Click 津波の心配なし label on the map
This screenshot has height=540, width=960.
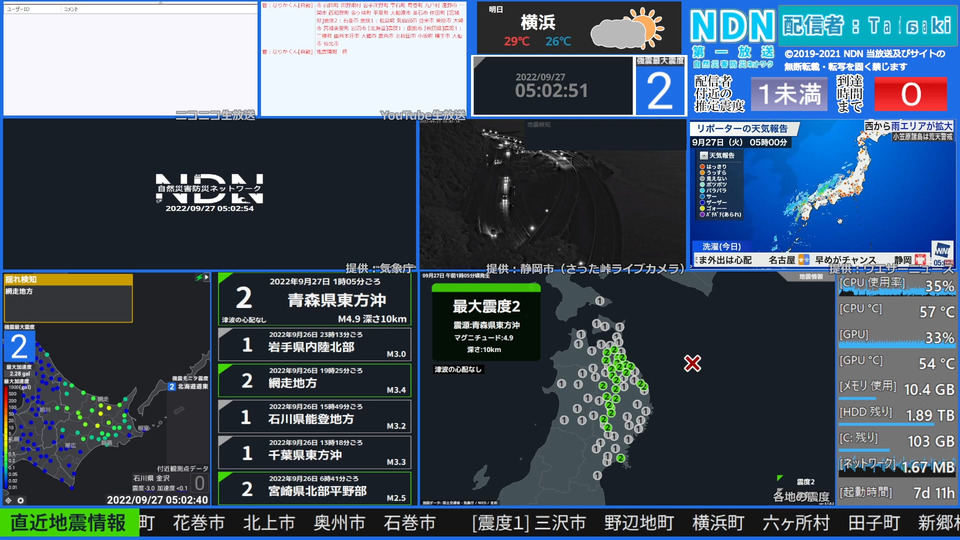[458, 369]
